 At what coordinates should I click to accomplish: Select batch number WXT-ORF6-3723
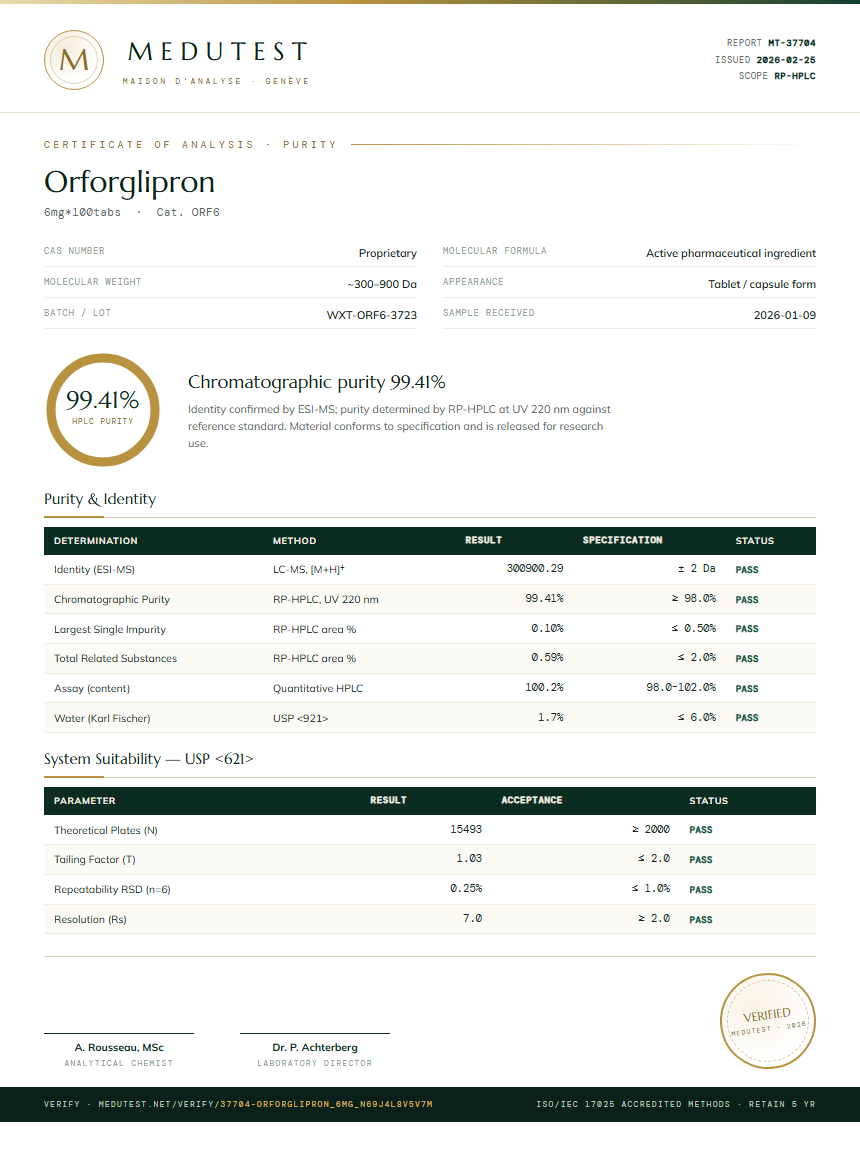372,315
